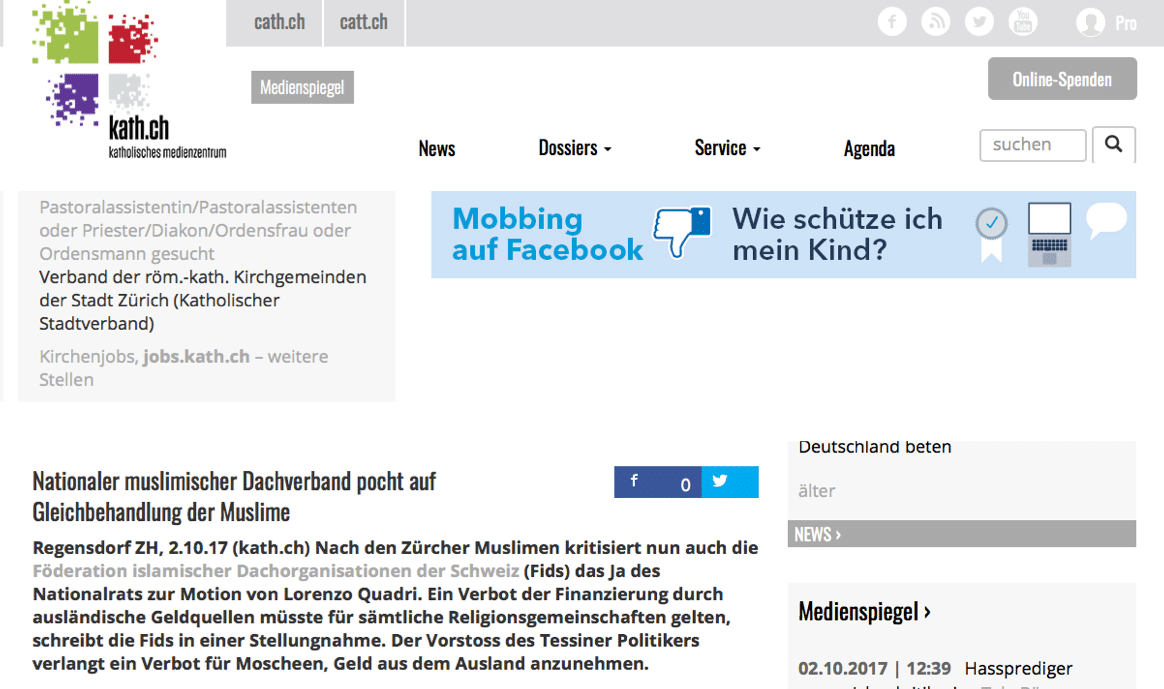This screenshot has width=1164, height=689.
Task: Open the RSS feed icon
Action: [x=936, y=21]
